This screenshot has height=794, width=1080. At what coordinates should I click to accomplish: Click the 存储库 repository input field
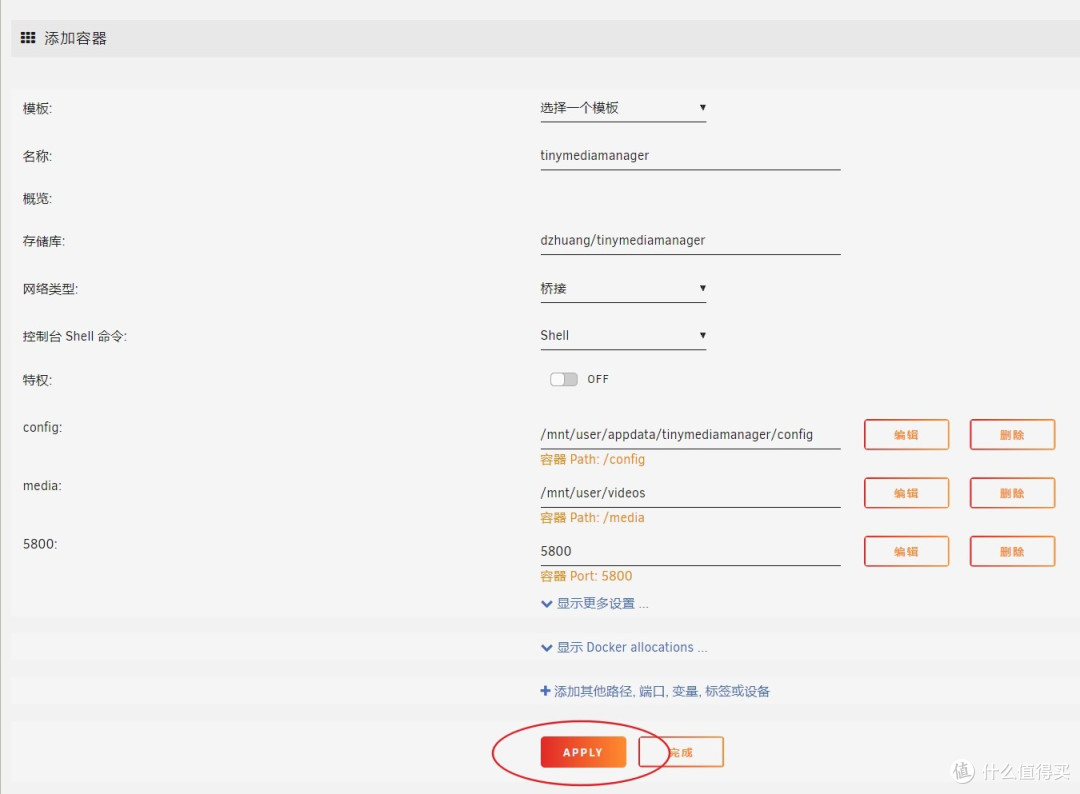[x=690, y=241]
